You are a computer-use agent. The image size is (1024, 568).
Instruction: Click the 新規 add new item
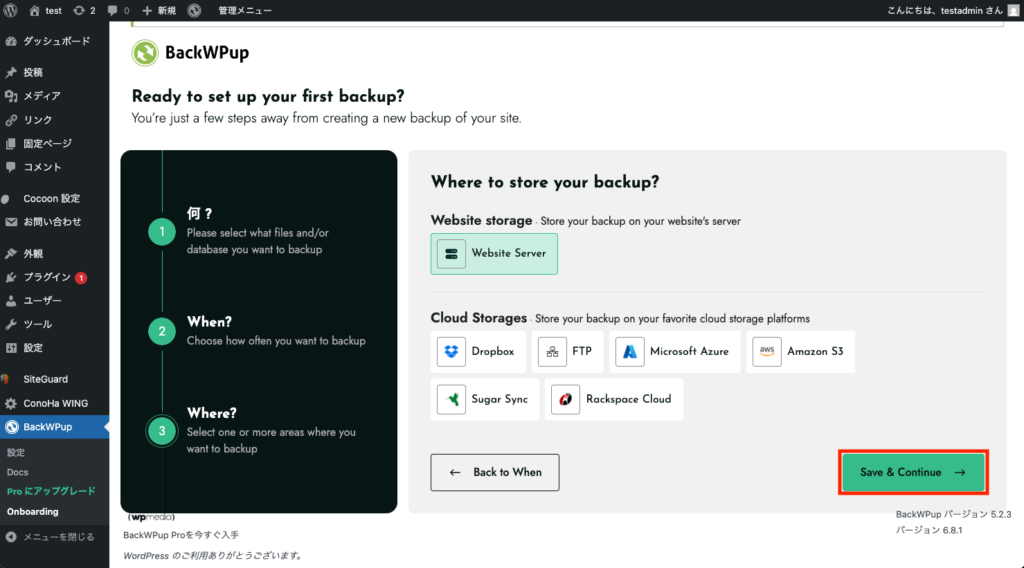(x=159, y=10)
